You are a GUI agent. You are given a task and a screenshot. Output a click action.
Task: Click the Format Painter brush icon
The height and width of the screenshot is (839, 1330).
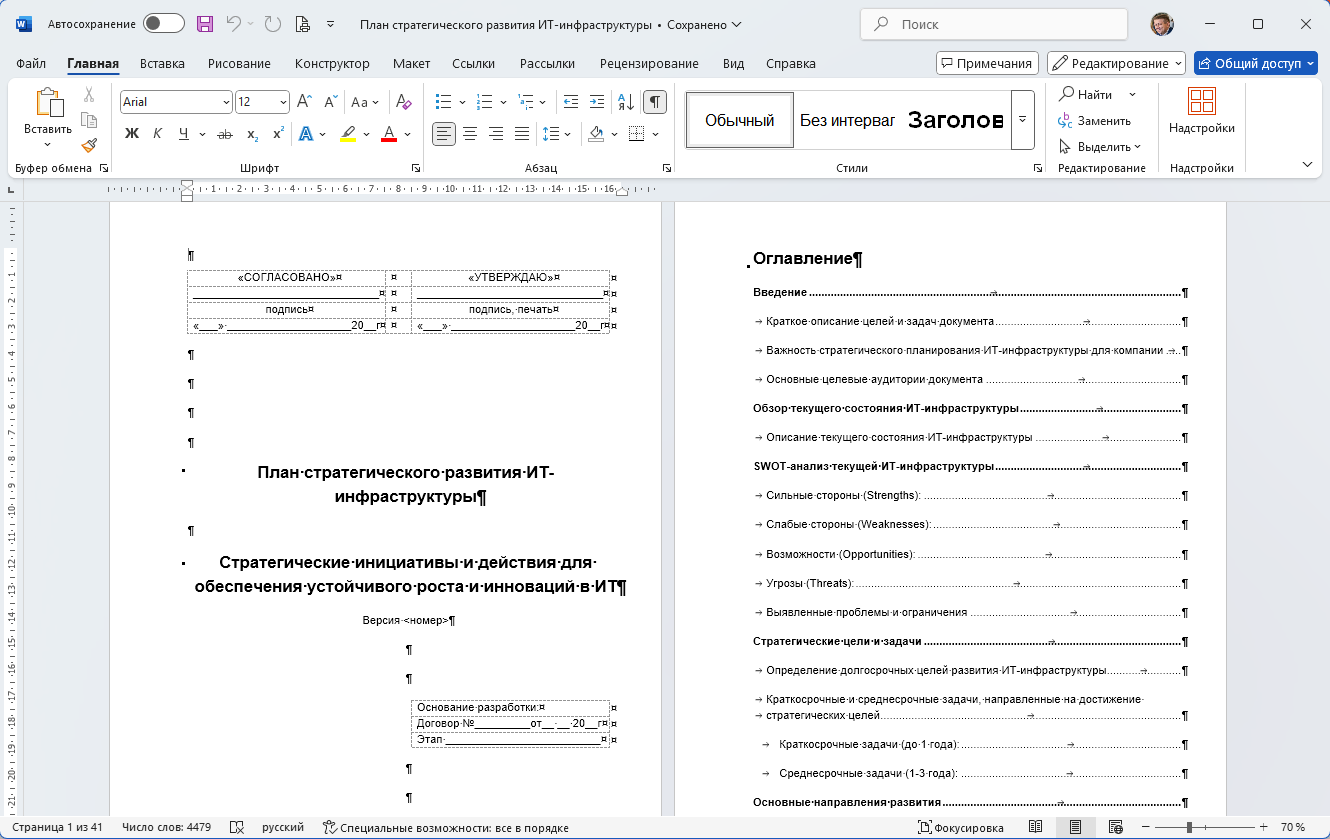click(89, 146)
